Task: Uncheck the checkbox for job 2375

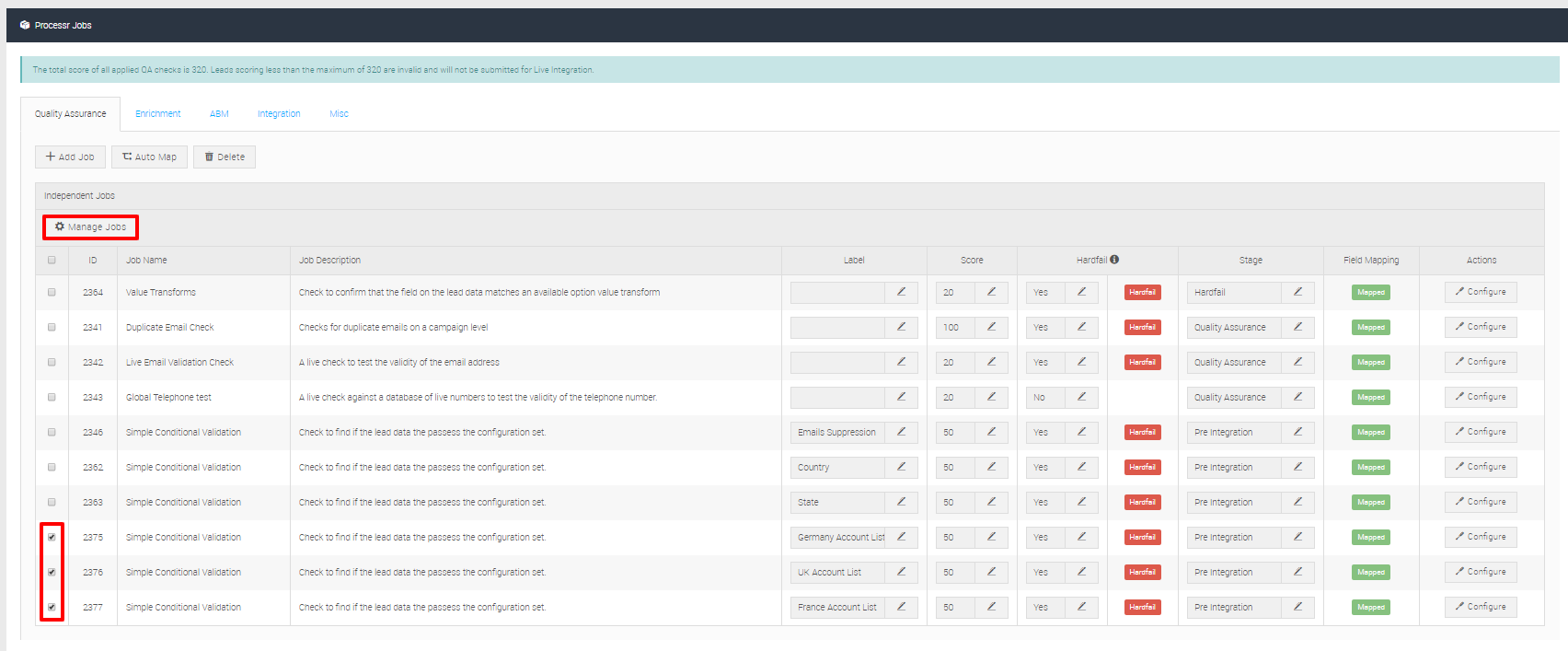Action: [52, 537]
